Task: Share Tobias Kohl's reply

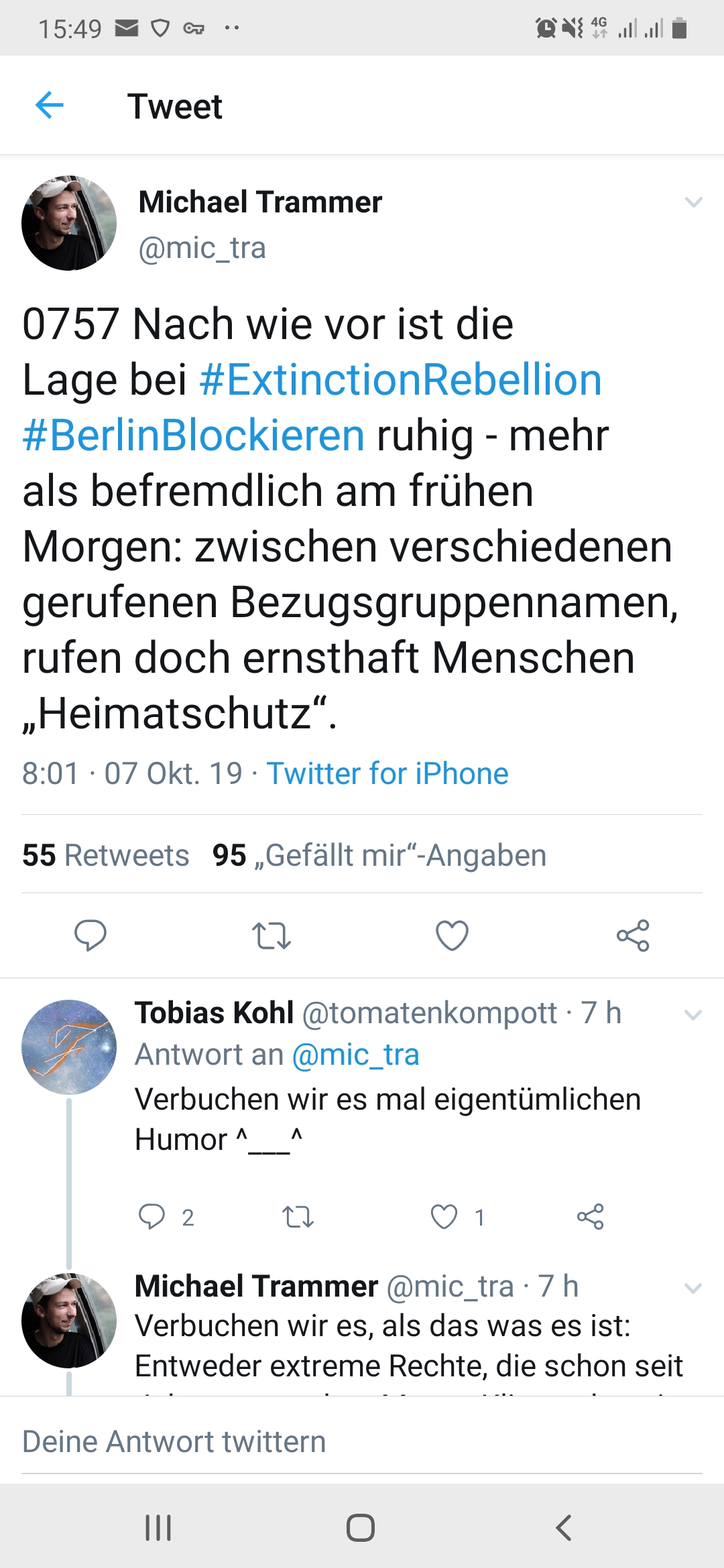Action: point(590,1216)
